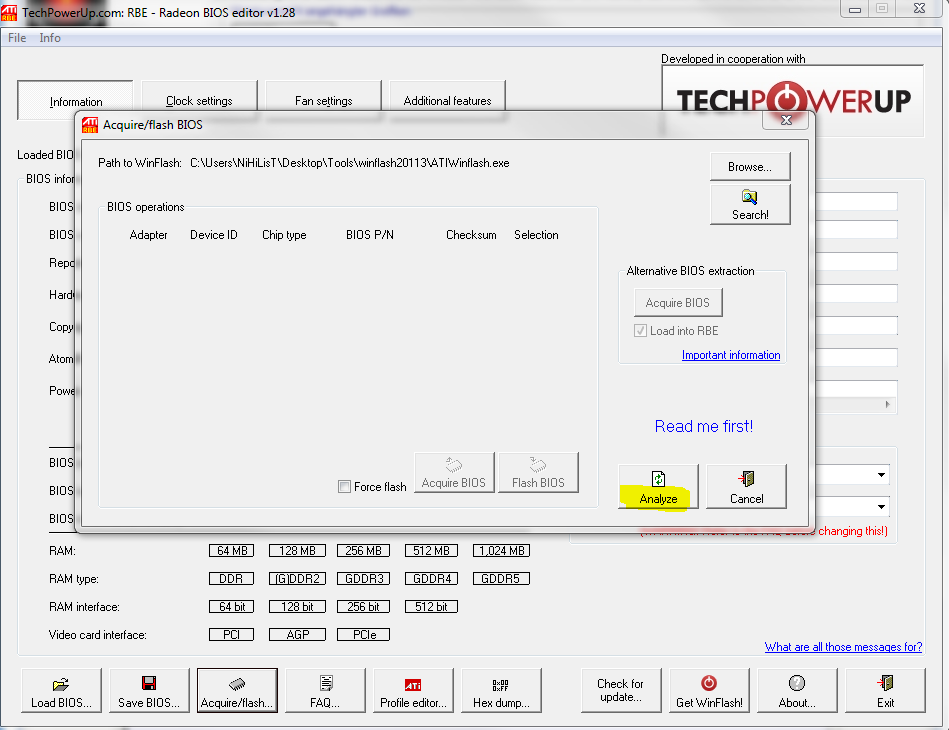The height and width of the screenshot is (730, 949).
Task: Select the 1,024 MB RAM indicator
Action: tap(501, 551)
